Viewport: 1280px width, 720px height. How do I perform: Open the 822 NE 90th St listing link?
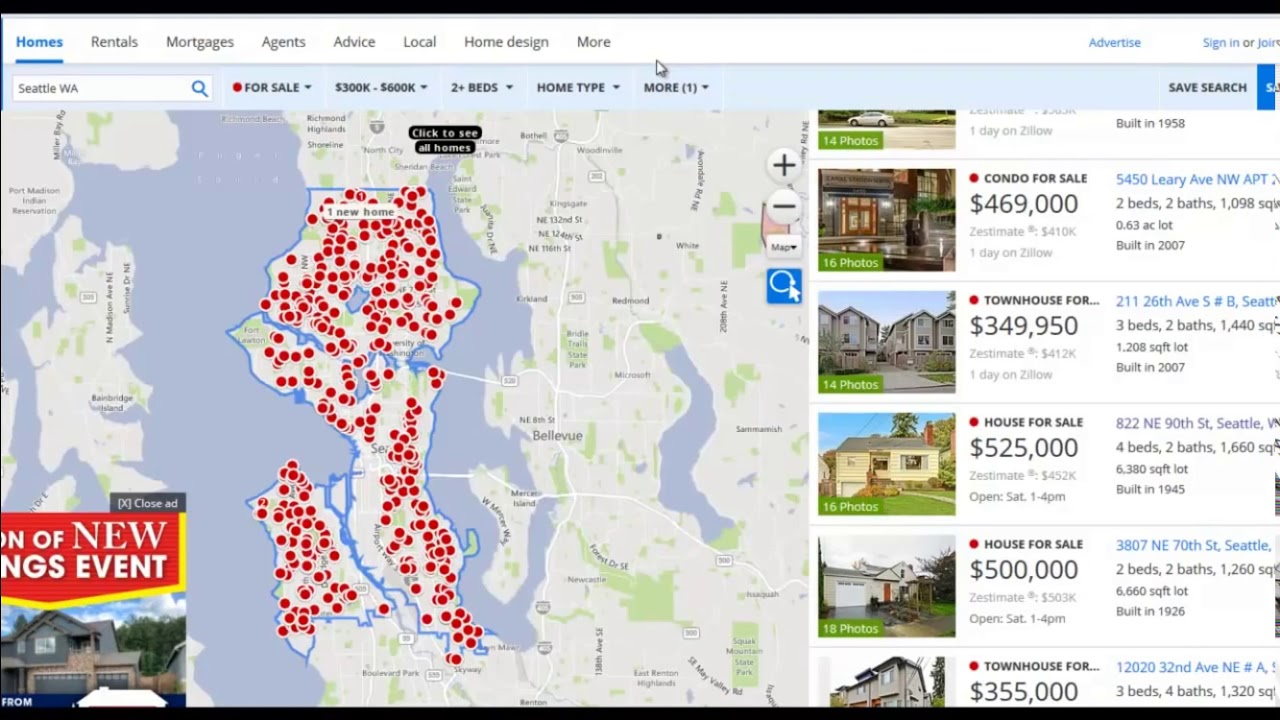click(x=1197, y=424)
